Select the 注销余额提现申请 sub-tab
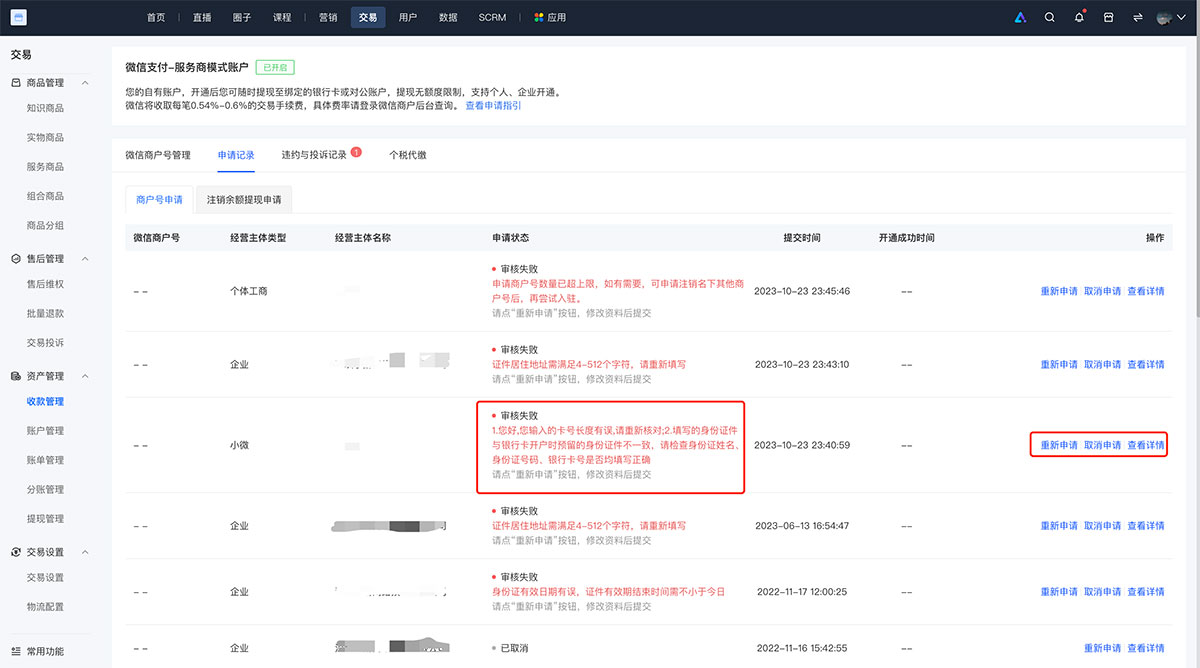 click(x=243, y=200)
